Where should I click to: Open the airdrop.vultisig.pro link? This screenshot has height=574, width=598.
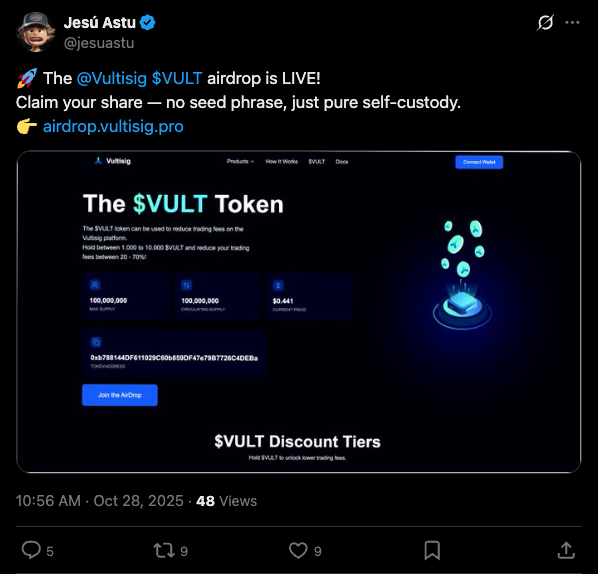tap(113, 127)
